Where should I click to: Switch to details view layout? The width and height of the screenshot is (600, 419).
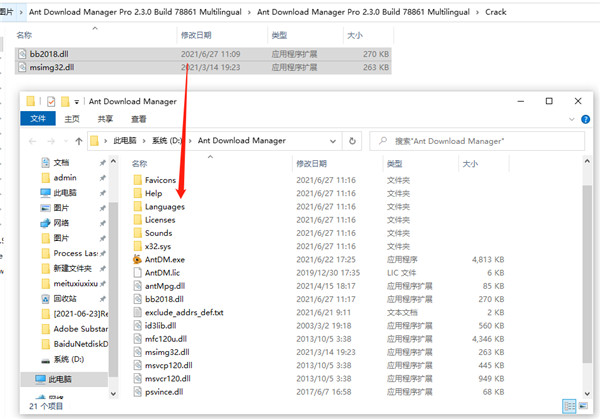click(569, 406)
